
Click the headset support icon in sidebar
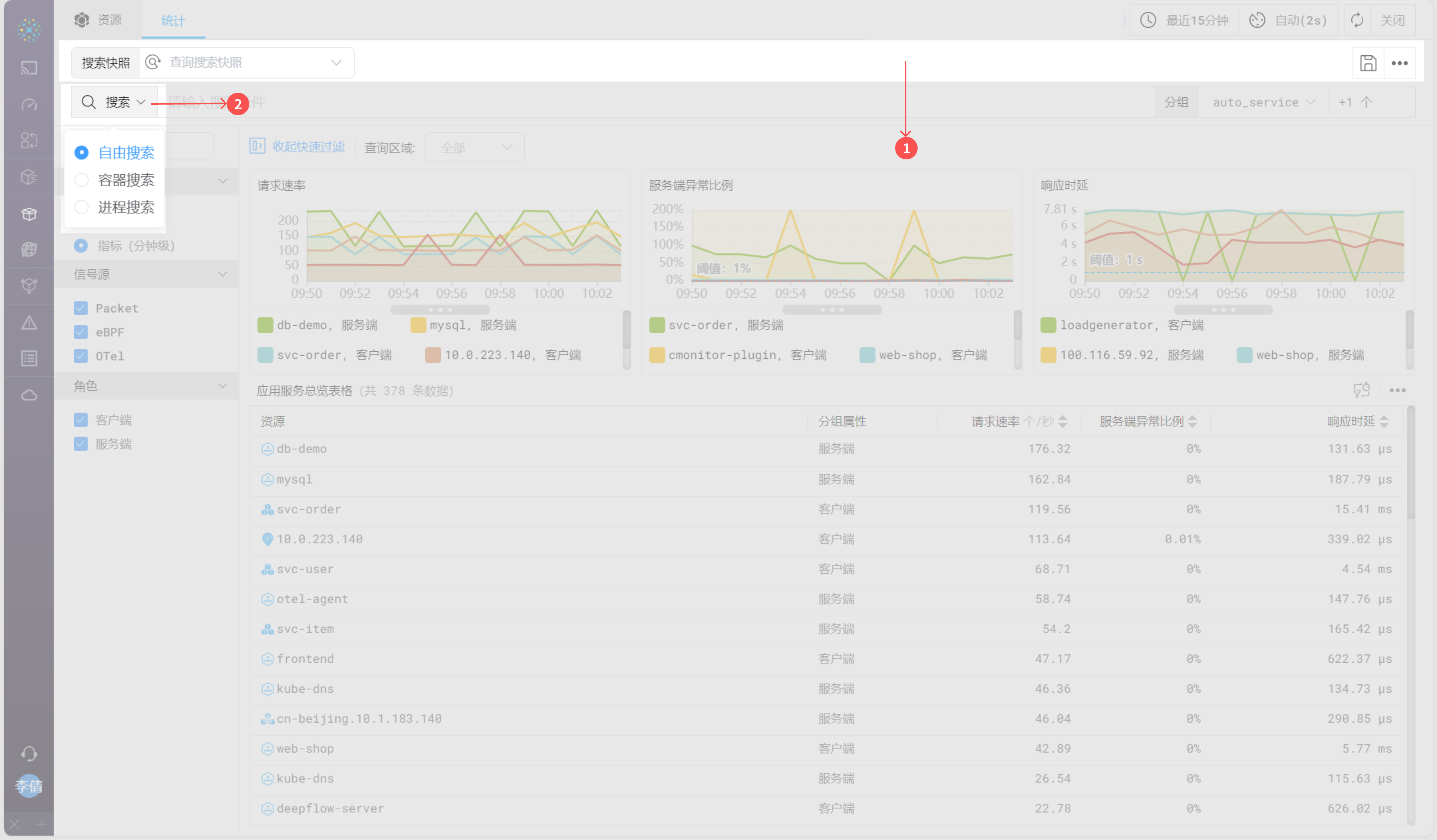(29, 754)
